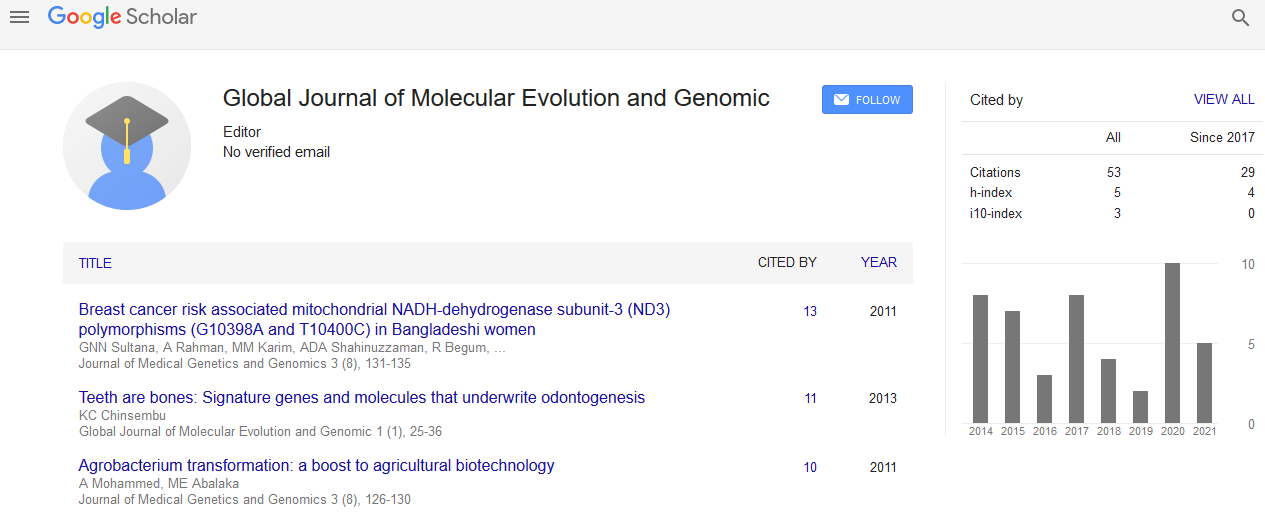Click the graduation cap profile avatar
Viewport: 1265px width, 517px height.
point(127,145)
